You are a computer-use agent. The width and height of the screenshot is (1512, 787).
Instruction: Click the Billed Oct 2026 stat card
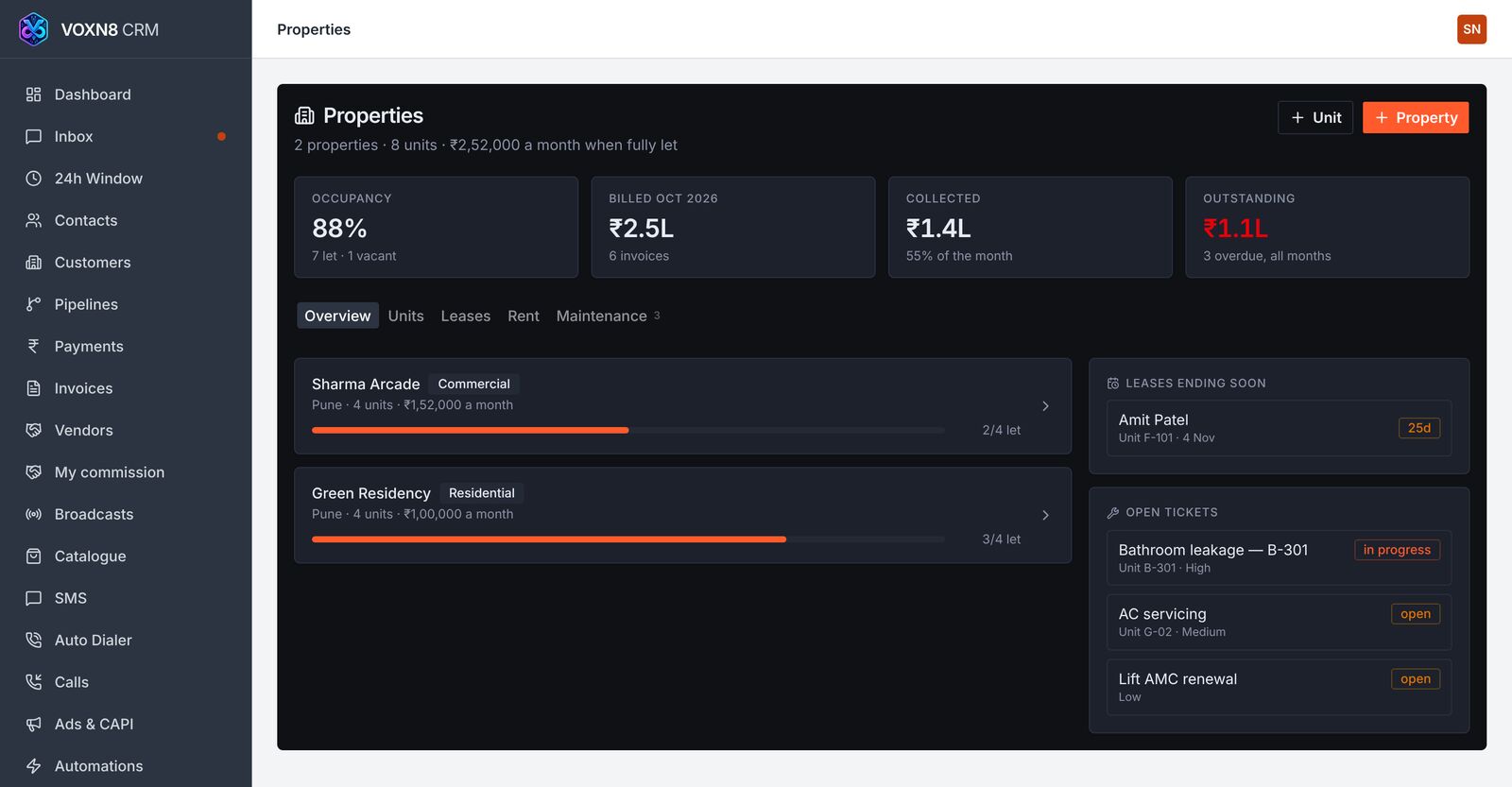point(733,227)
